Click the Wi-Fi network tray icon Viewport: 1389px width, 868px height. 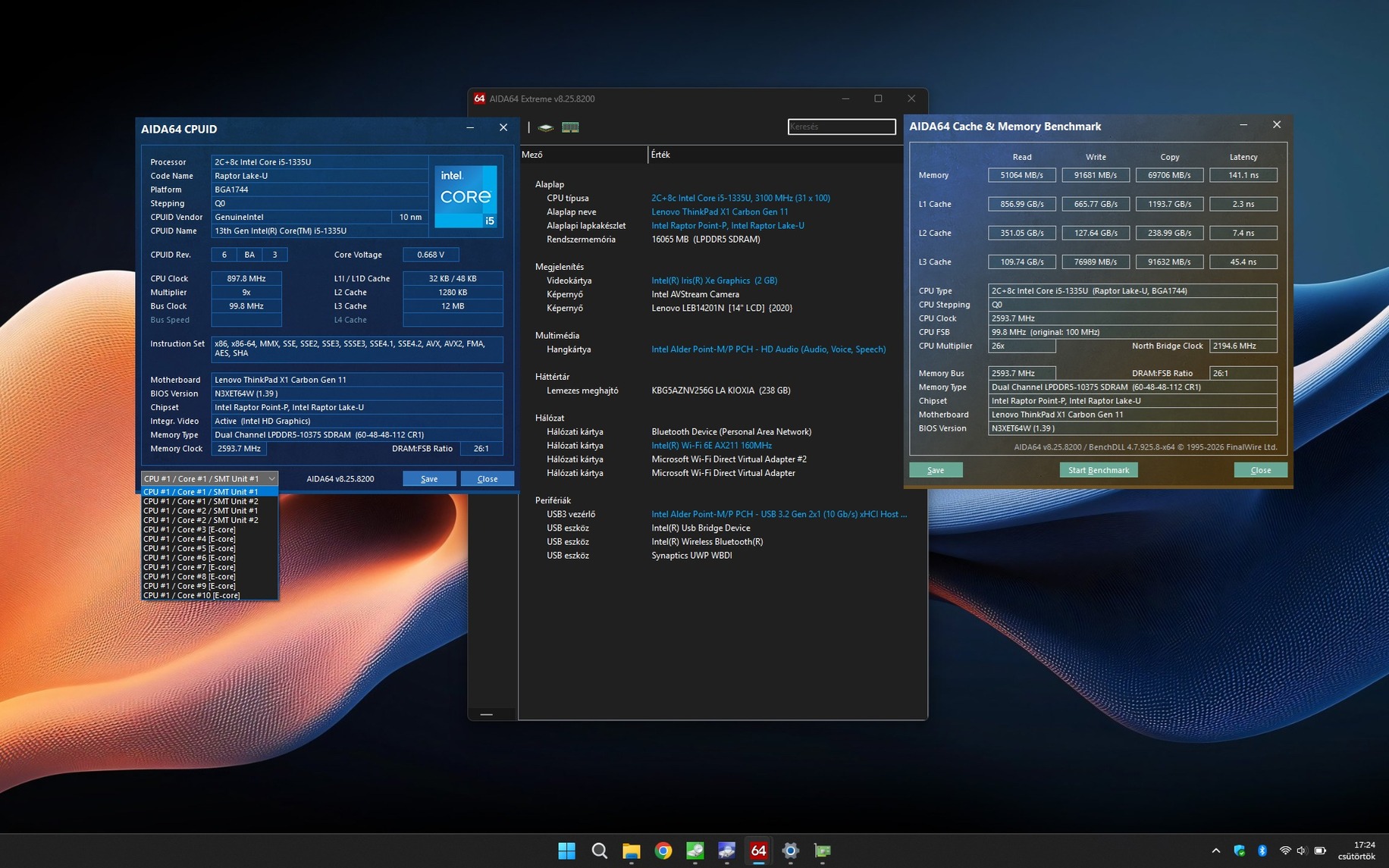point(1285,851)
